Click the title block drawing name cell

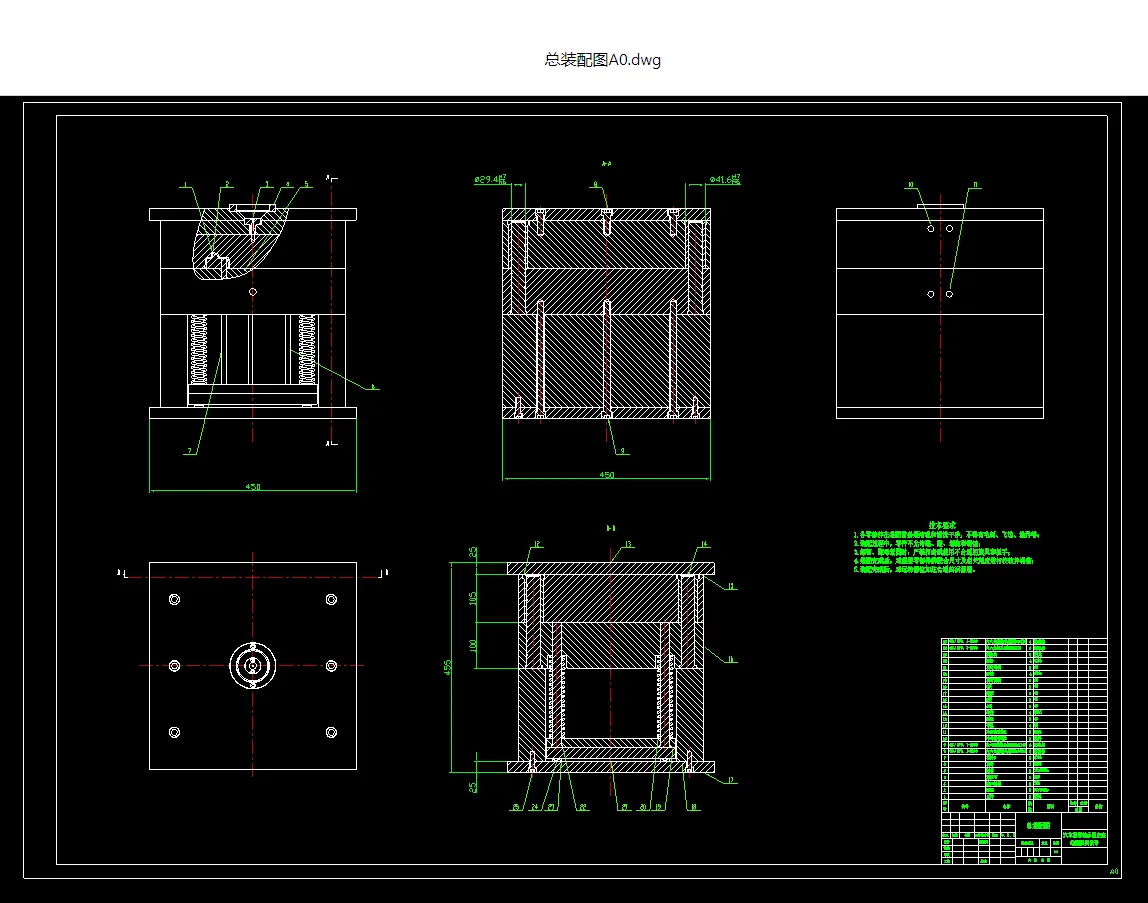[x=1038, y=825]
